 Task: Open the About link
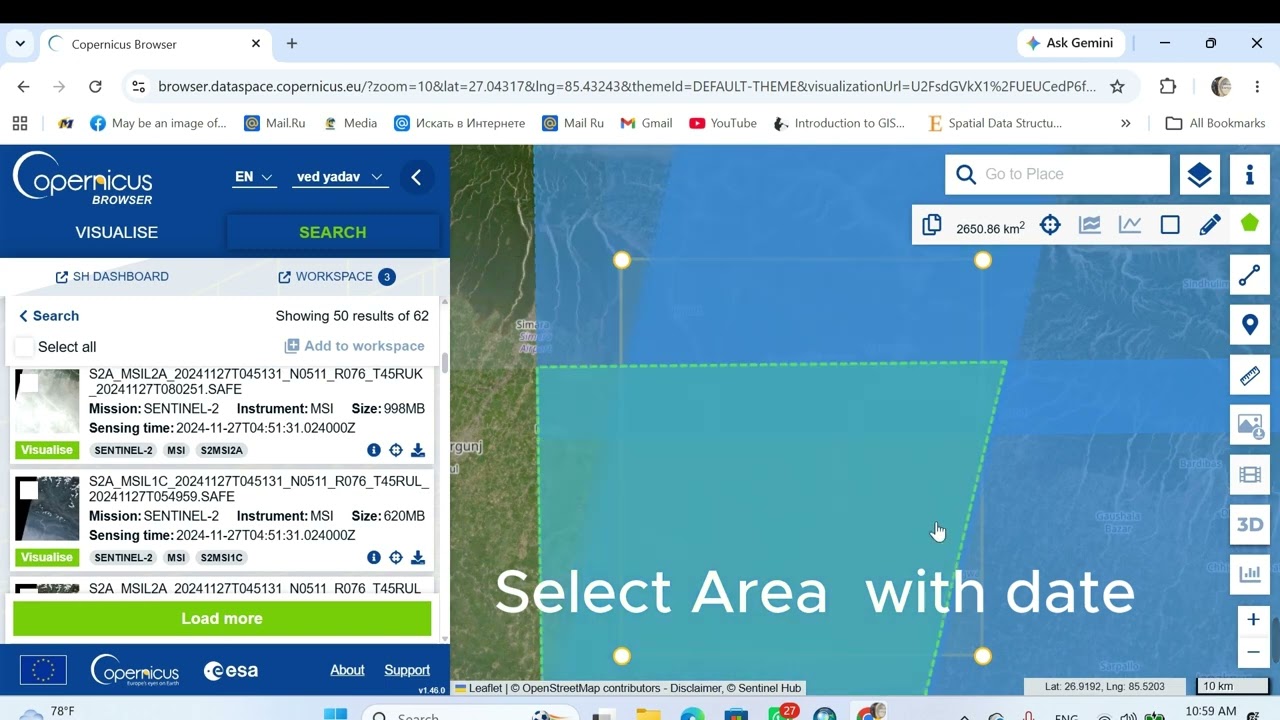(347, 670)
